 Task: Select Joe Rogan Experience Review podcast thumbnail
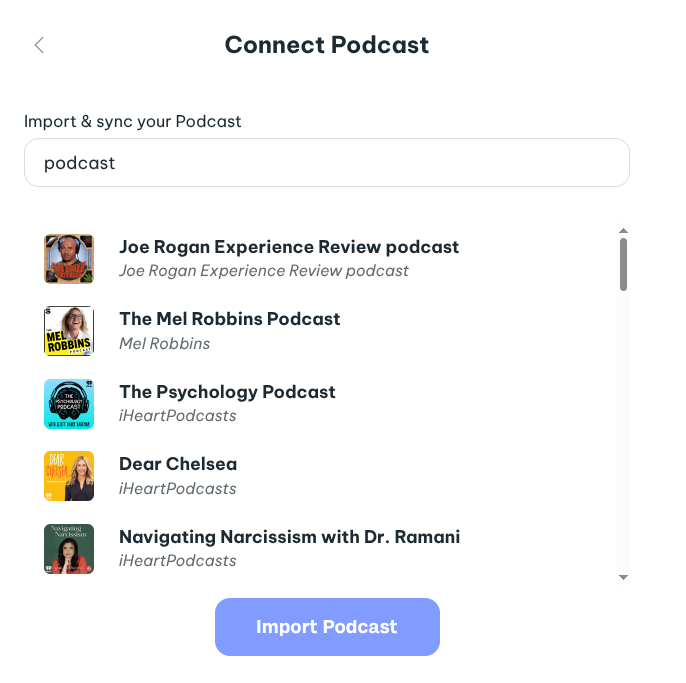tap(69, 259)
